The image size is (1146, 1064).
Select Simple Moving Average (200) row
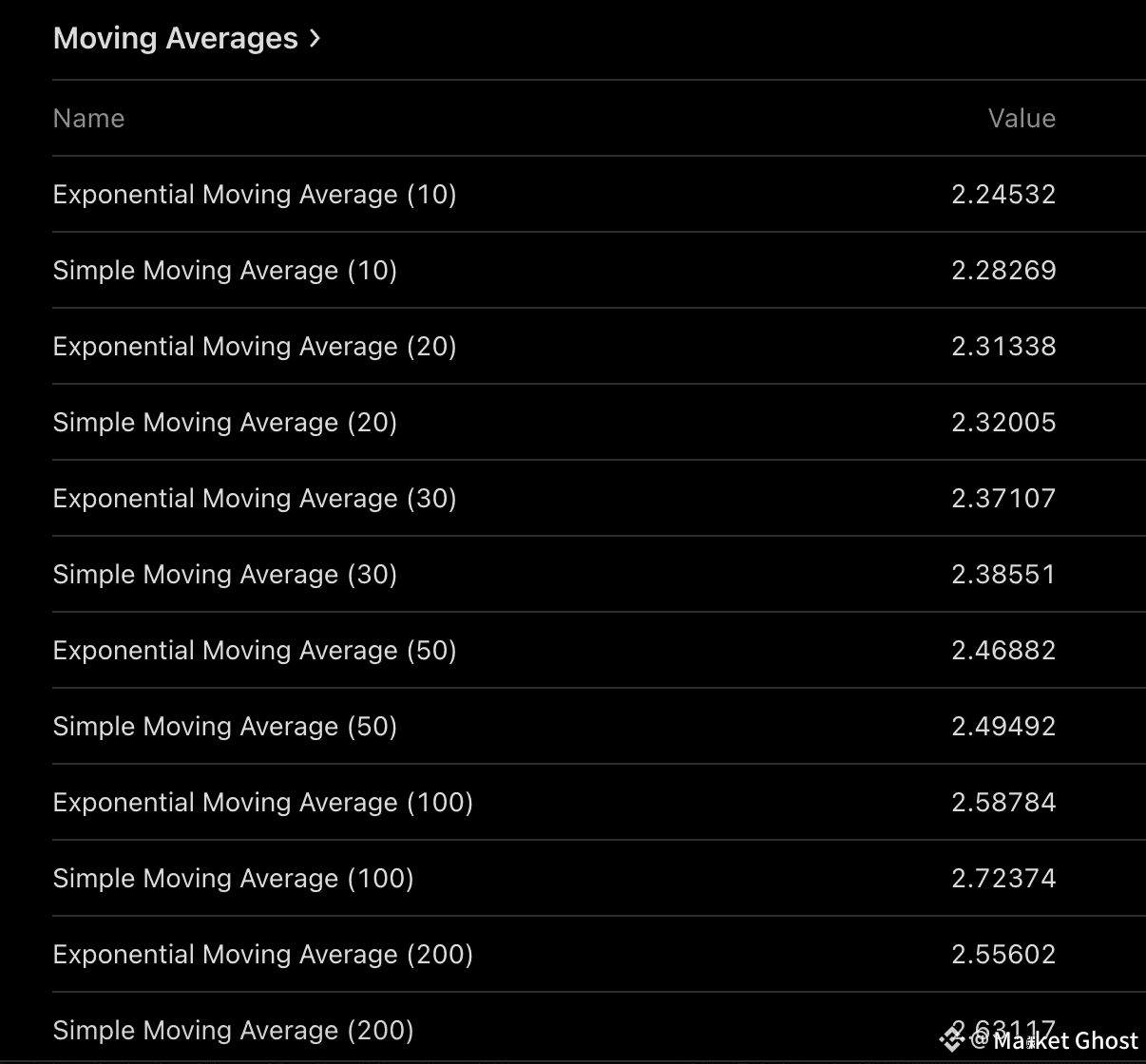point(599,1028)
